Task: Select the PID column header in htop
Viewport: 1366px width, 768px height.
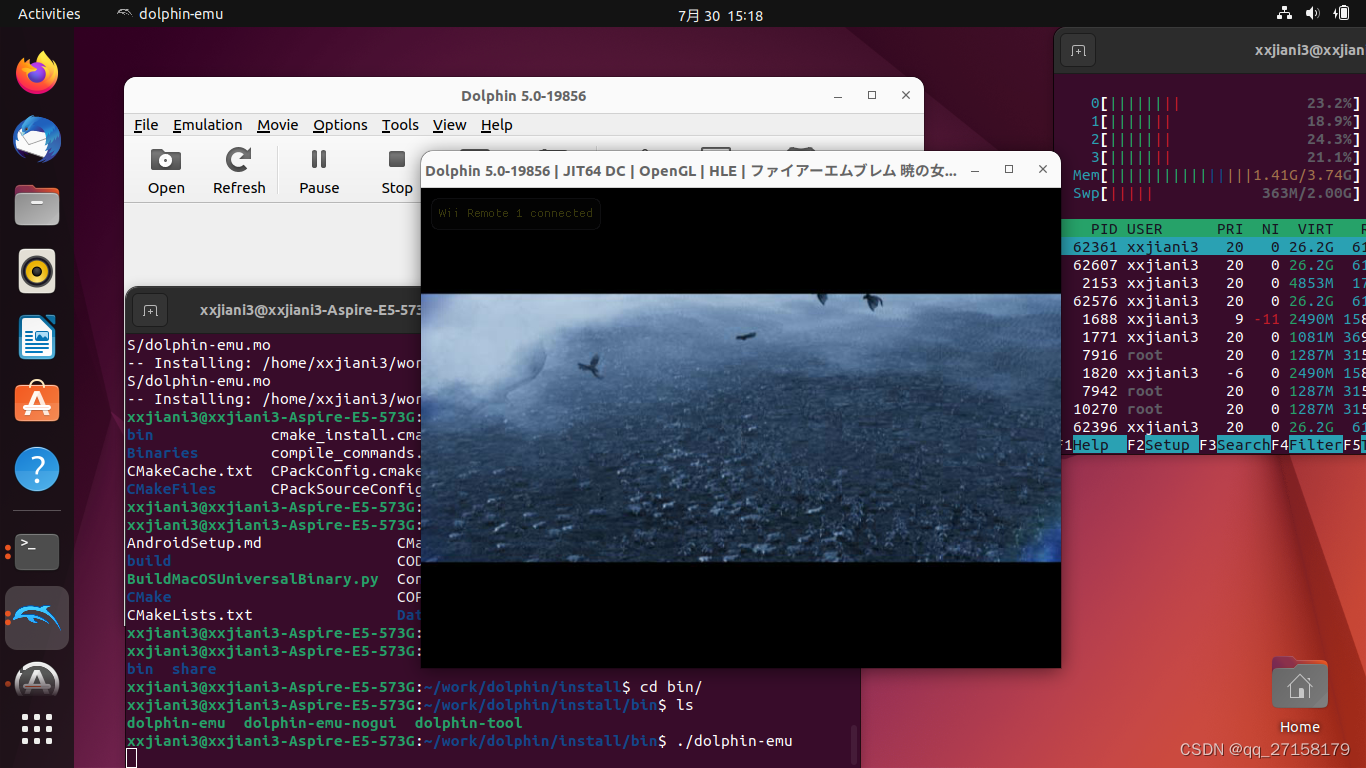Action: (x=1104, y=229)
